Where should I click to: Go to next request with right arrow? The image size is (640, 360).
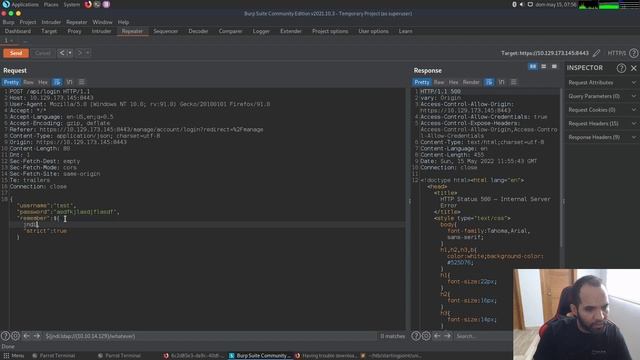pos(80,53)
